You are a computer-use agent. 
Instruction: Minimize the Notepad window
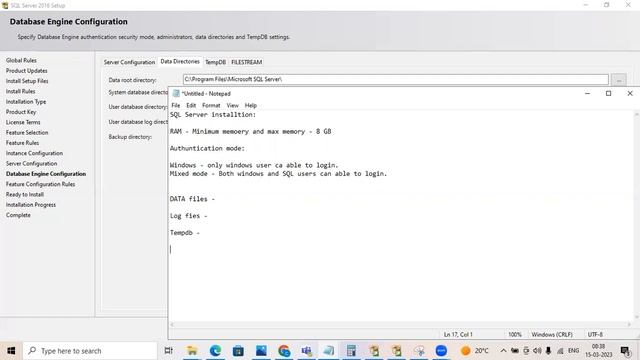(x=587, y=93)
